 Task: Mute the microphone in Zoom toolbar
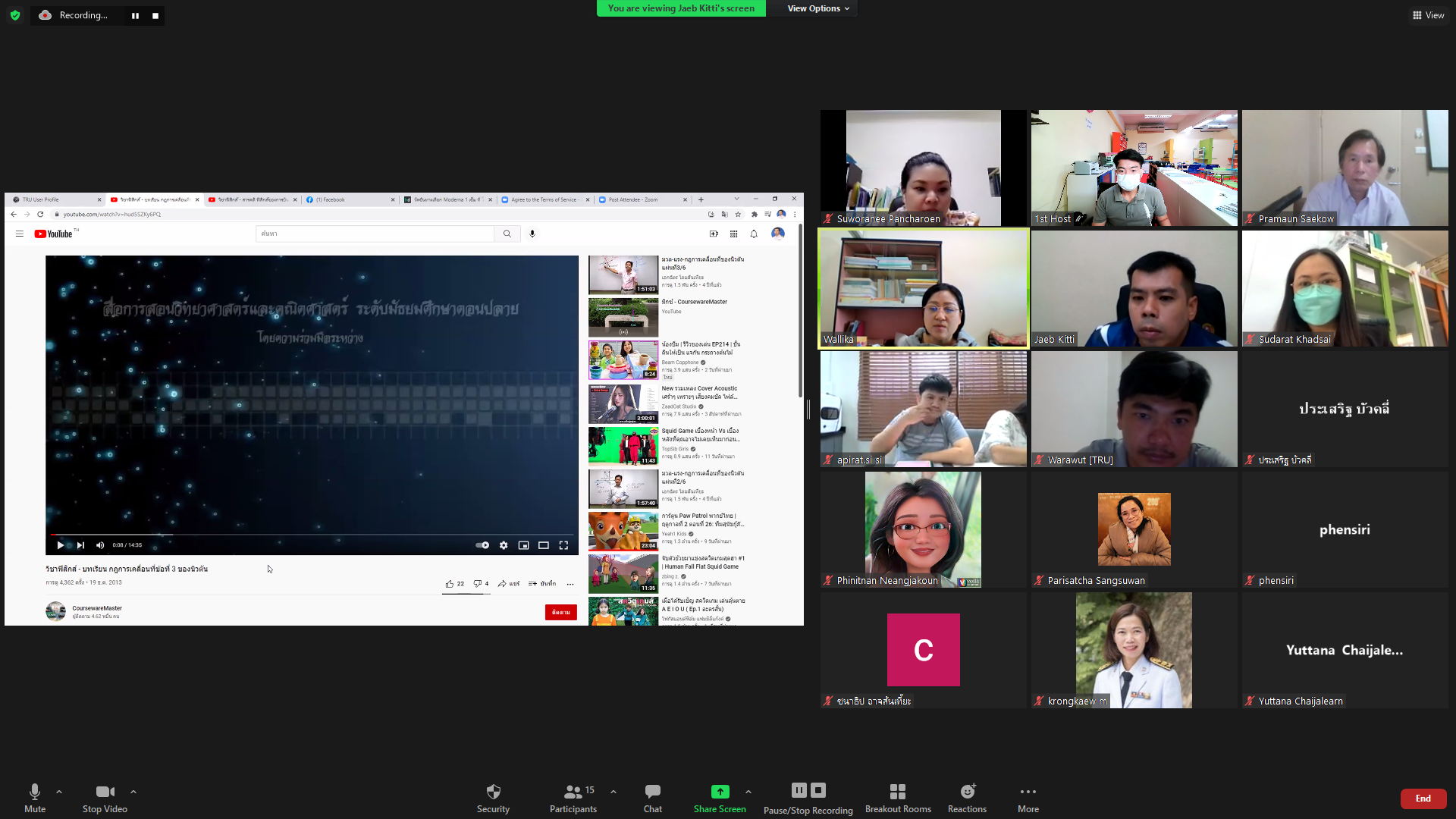click(35, 792)
